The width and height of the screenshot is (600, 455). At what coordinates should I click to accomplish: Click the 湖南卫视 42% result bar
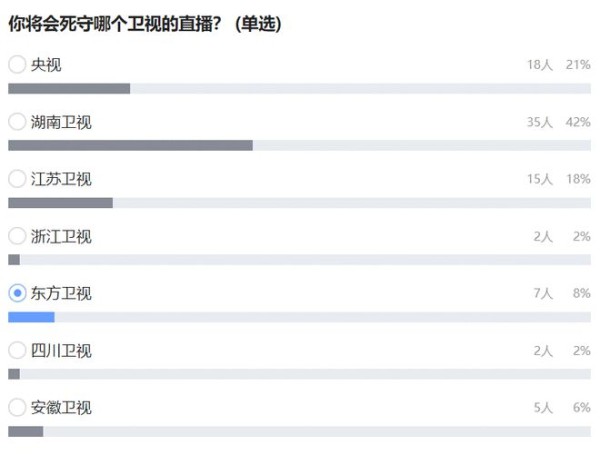point(130,145)
